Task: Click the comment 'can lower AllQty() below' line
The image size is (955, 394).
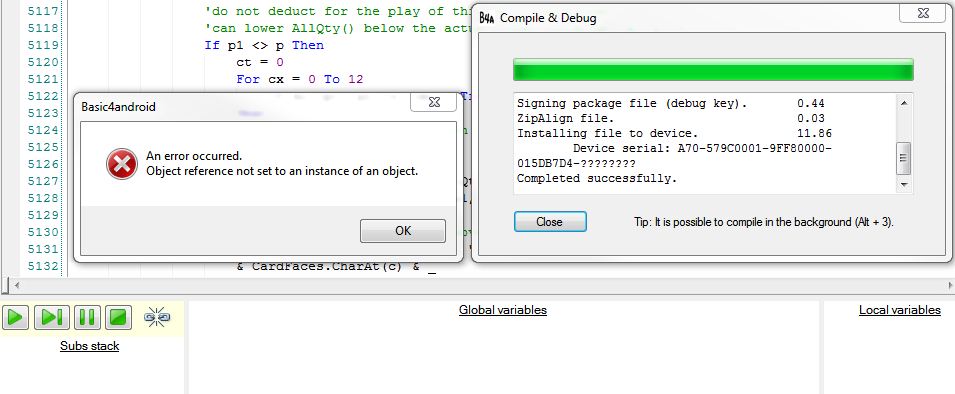Action: point(337,28)
